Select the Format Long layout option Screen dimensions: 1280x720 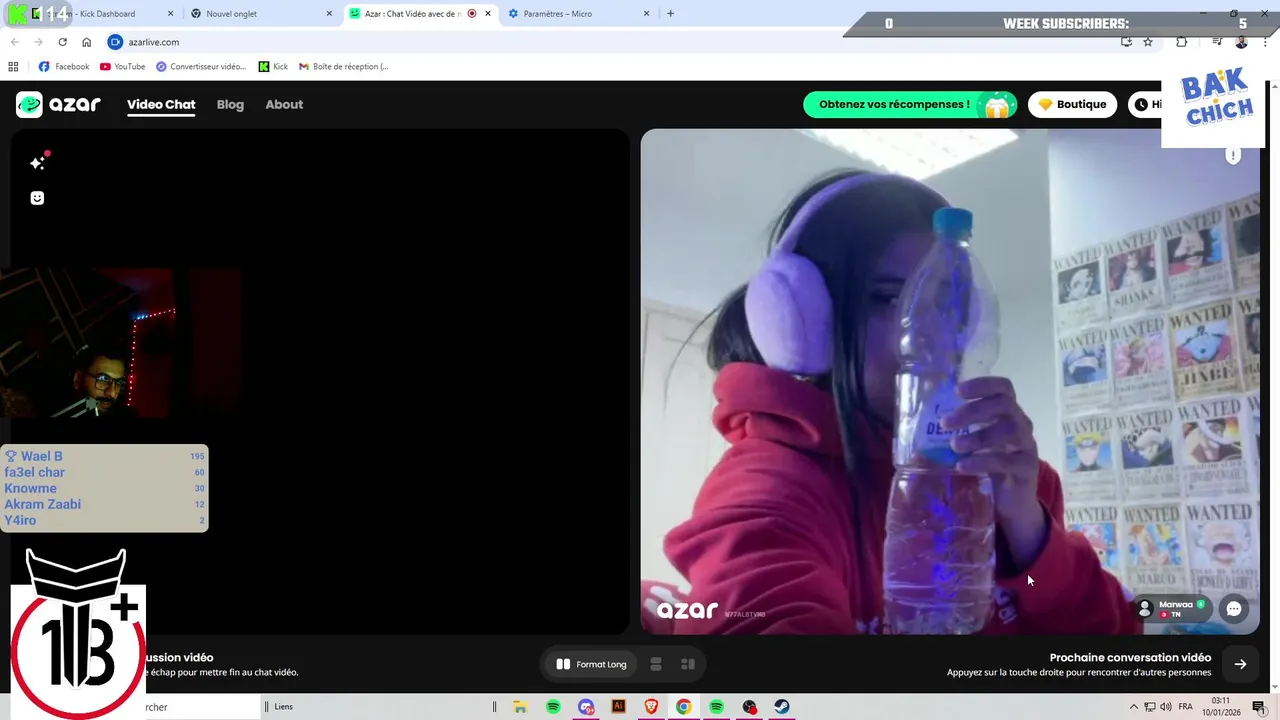tap(592, 664)
